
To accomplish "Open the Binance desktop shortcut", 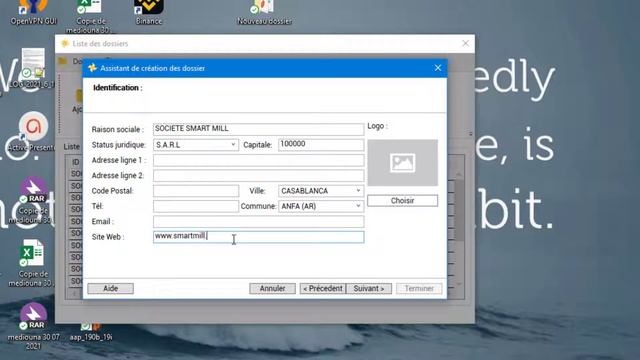I will pyautogui.click(x=149, y=12).
